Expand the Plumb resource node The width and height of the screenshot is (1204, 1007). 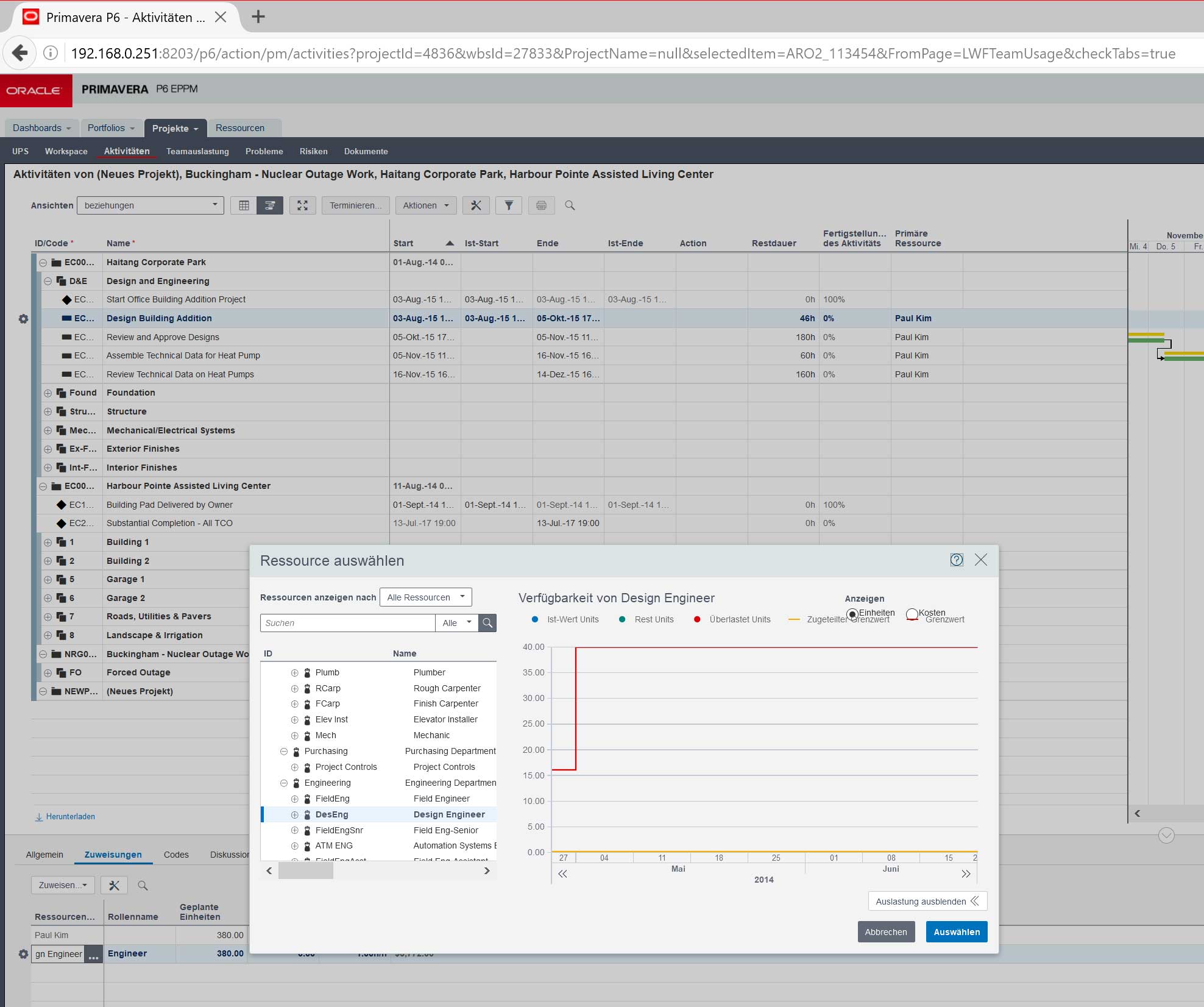coord(295,672)
